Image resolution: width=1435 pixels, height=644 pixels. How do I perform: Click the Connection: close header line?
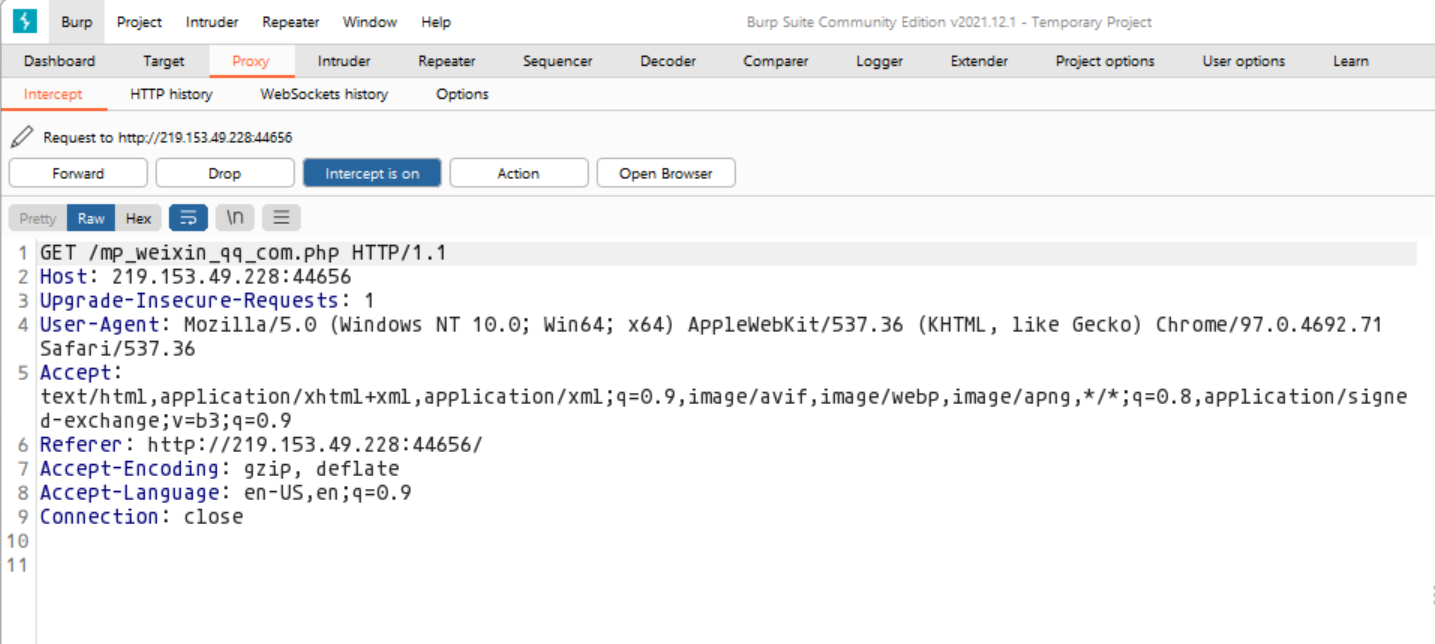(141, 516)
